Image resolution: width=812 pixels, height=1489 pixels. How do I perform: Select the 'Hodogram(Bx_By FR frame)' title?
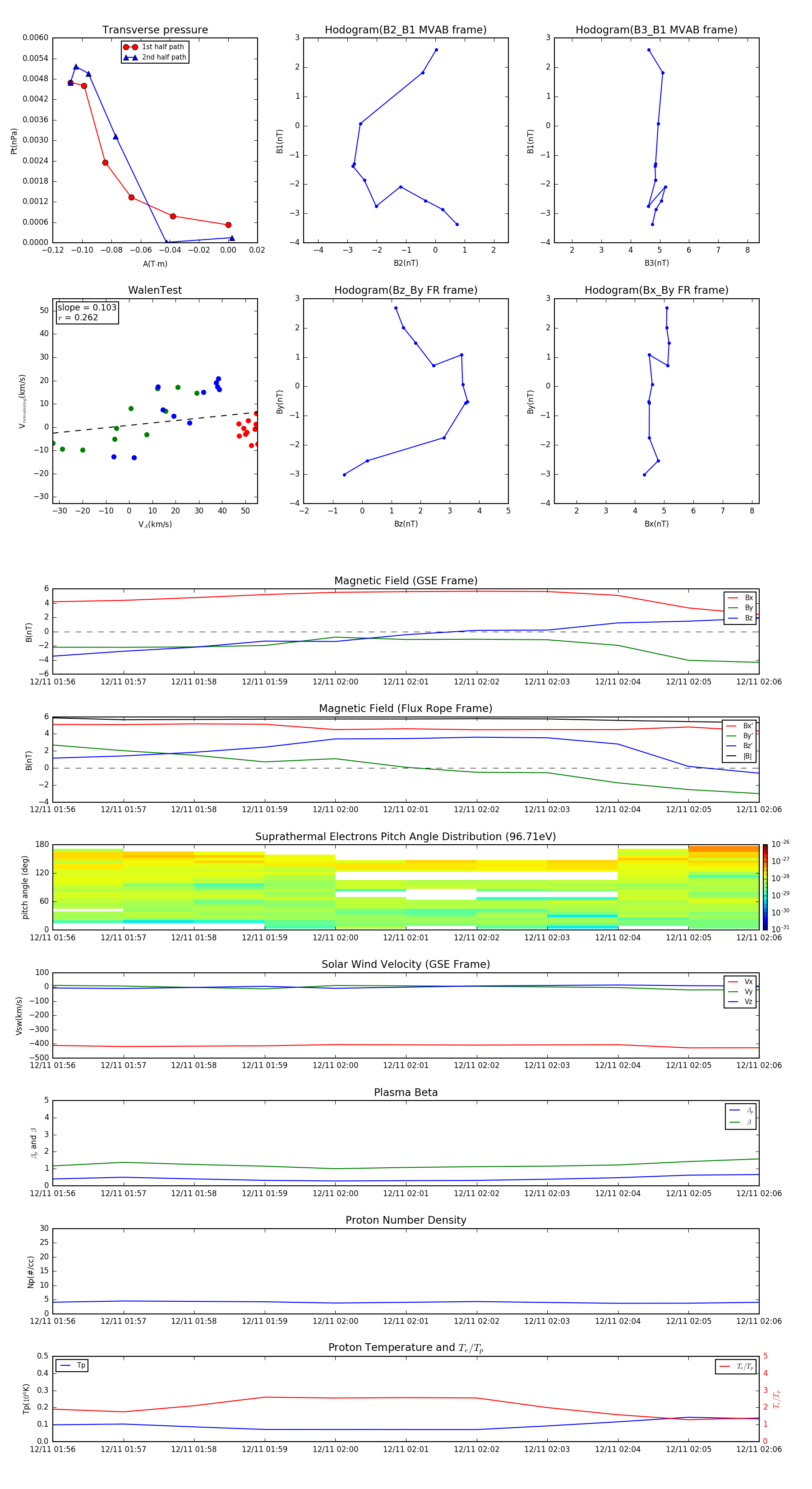click(x=656, y=290)
